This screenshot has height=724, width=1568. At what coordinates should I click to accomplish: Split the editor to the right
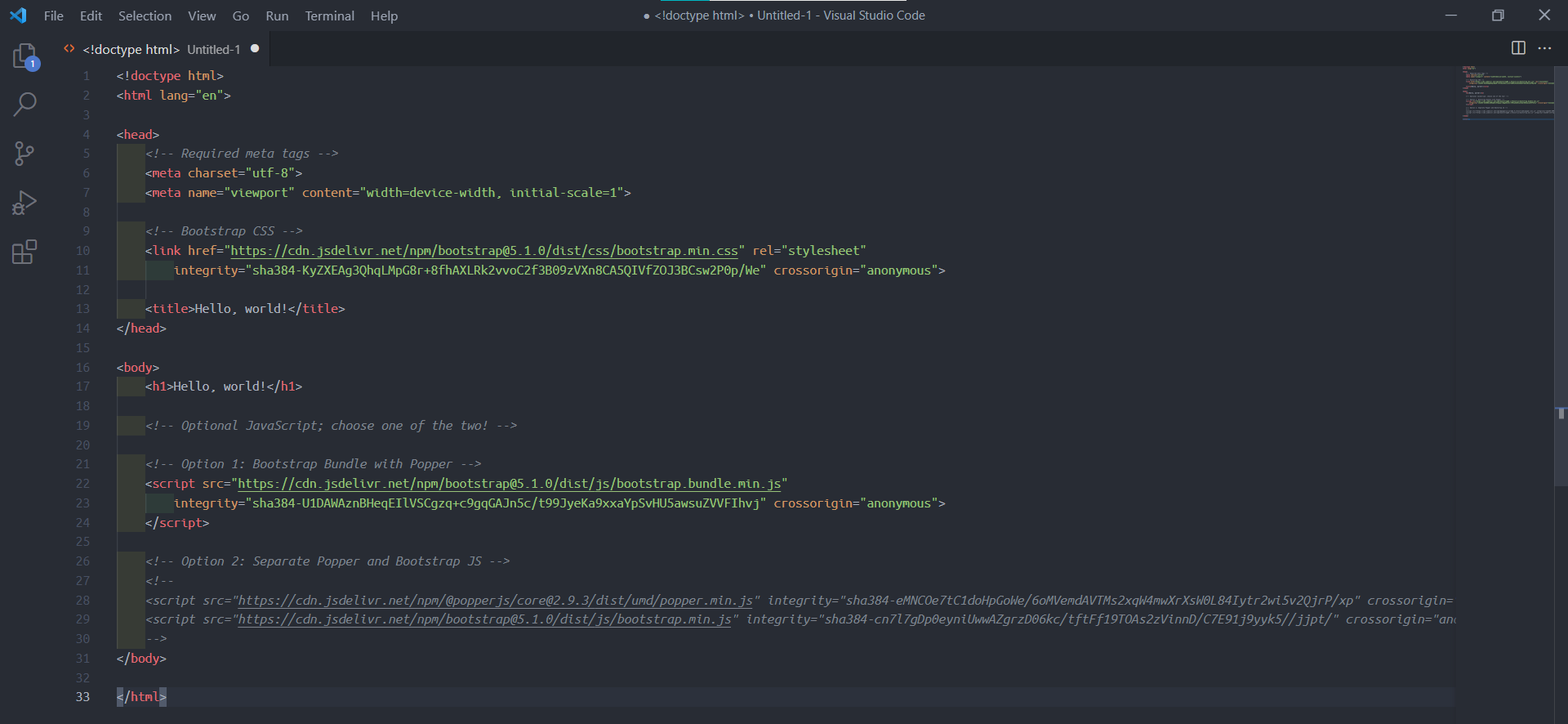(x=1518, y=48)
